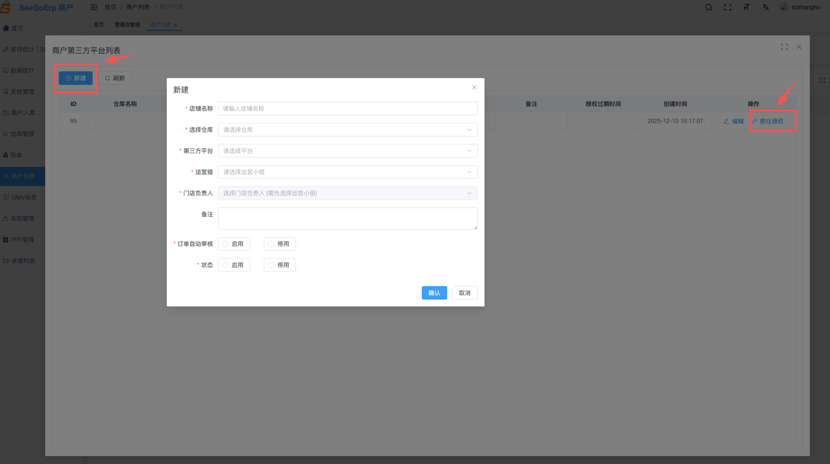This screenshot has height=464, width=830.
Task: Select 启用 for 订单自动审核
Action: pyautogui.click(x=234, y=244)
